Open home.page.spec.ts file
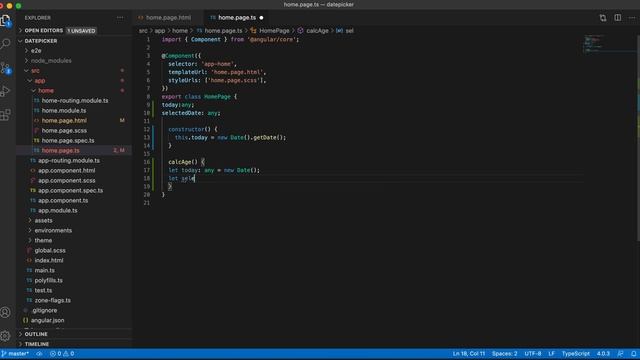 click(x=68, y=140)
